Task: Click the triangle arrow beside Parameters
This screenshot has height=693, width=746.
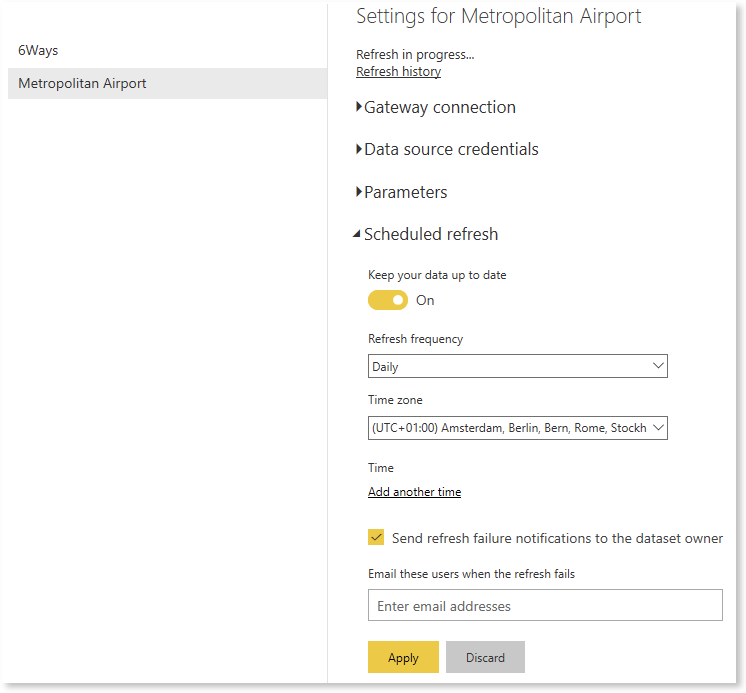Action: click(x=359, y=192)
